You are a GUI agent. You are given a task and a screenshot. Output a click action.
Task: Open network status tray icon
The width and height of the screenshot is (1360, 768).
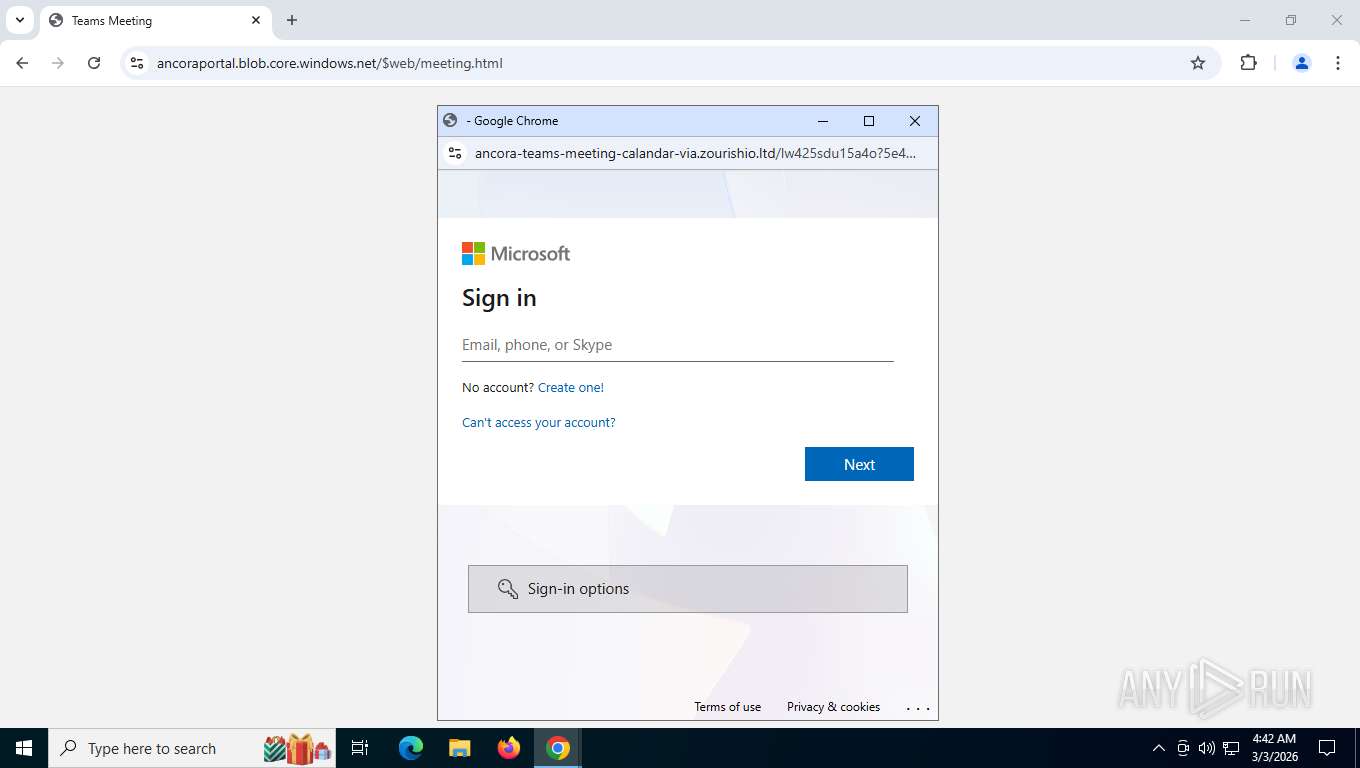coord(1231,748)
